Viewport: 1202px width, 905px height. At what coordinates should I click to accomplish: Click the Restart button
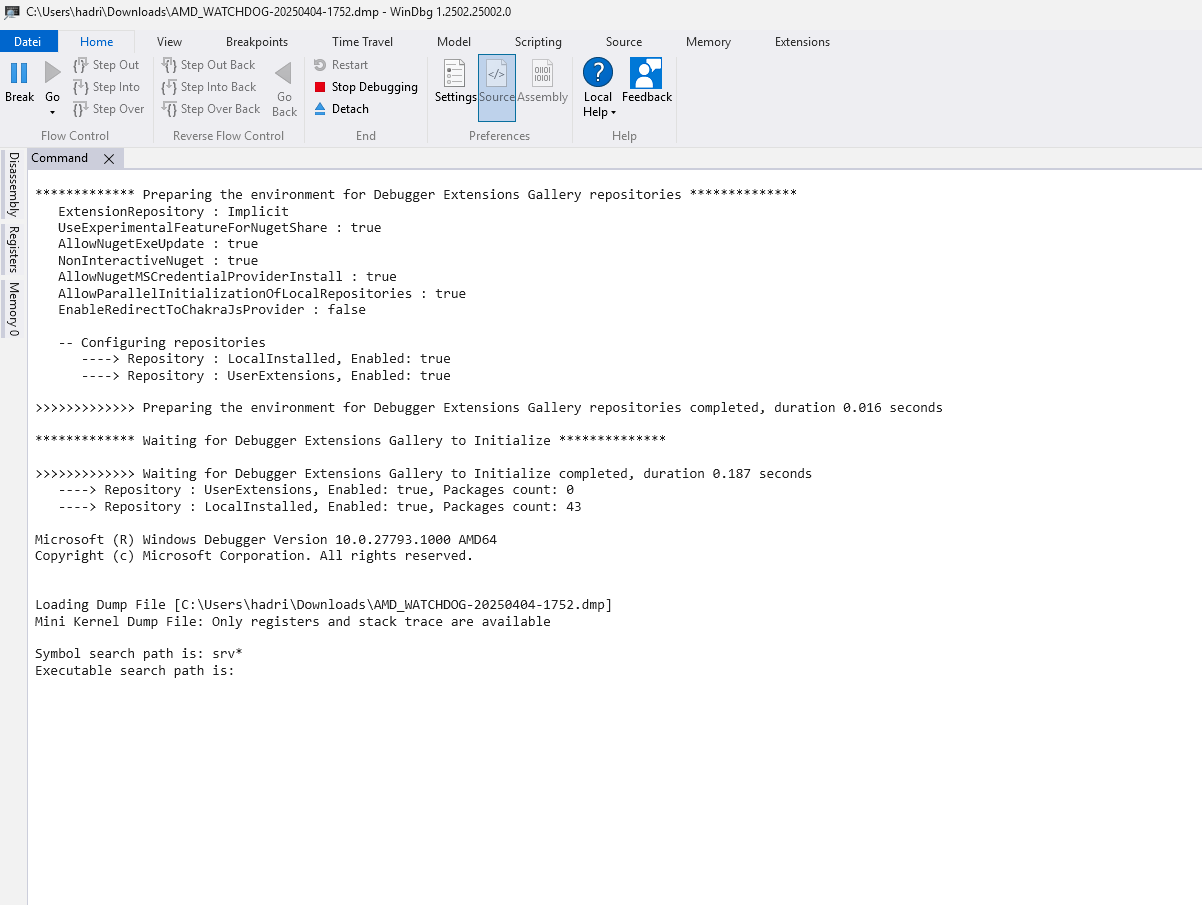coord(341,65)
